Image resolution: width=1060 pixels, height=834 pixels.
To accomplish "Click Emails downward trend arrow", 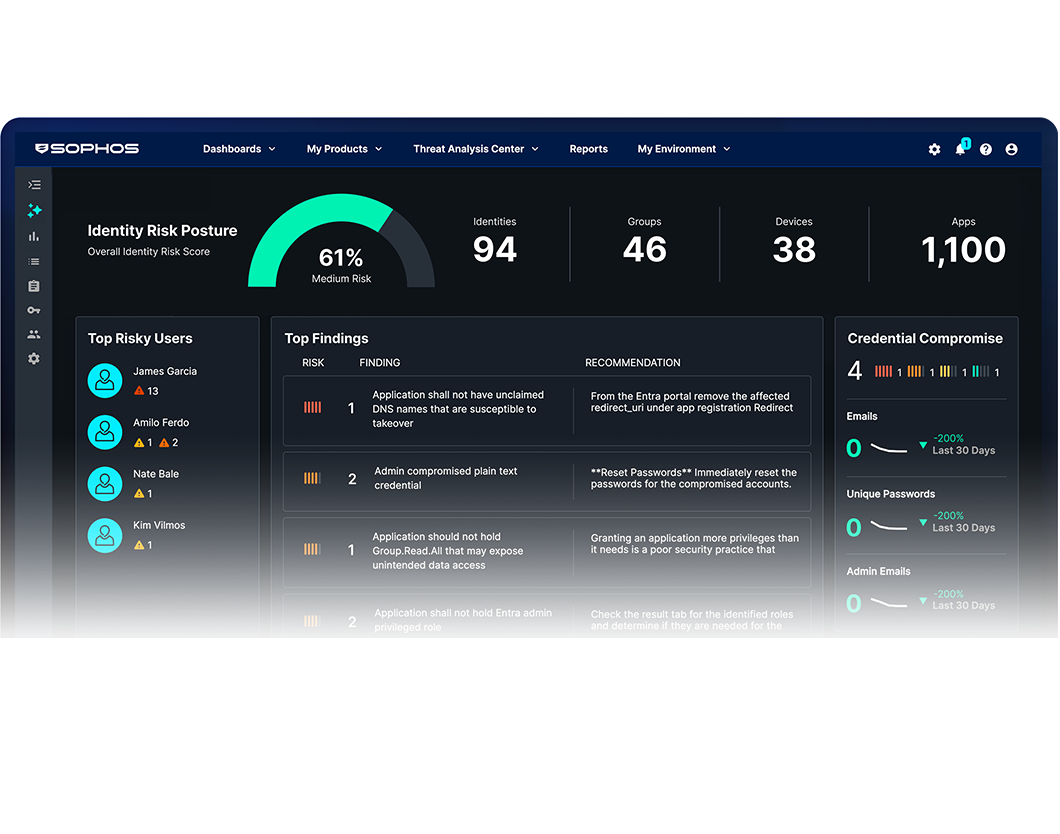I will (923, 445).
